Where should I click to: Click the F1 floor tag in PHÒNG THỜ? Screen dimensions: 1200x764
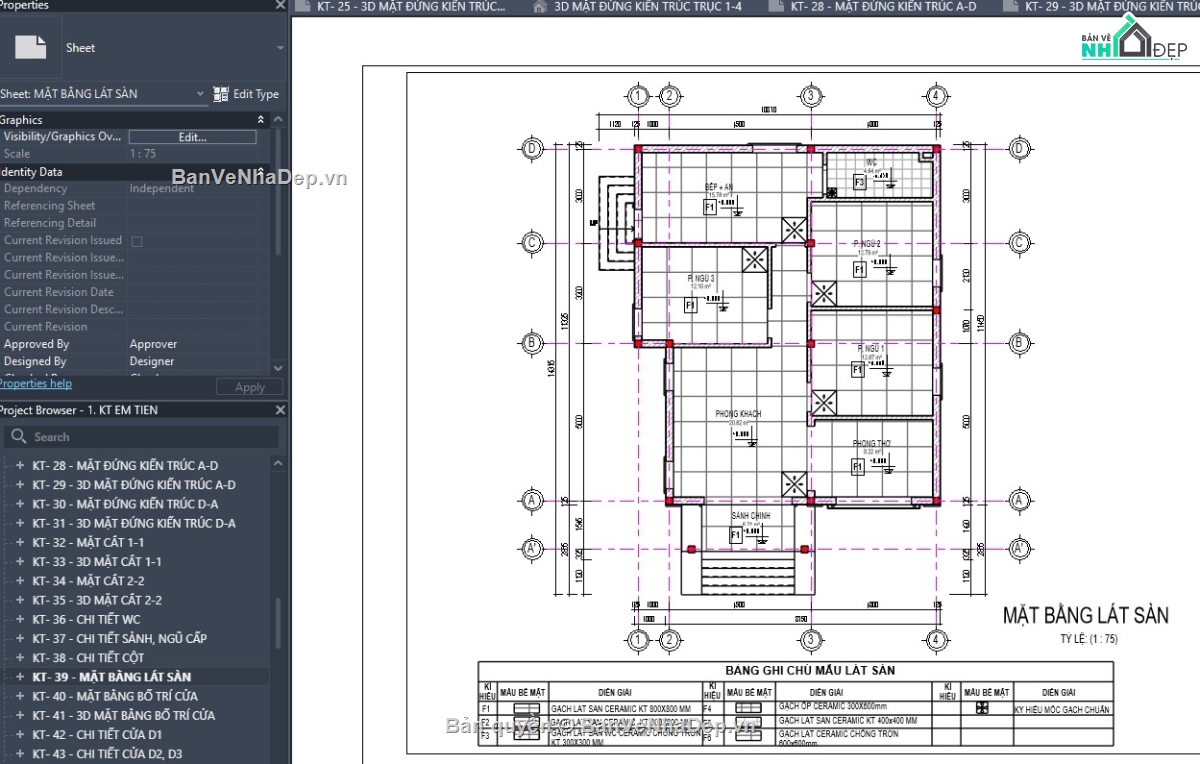click(857, 467)
